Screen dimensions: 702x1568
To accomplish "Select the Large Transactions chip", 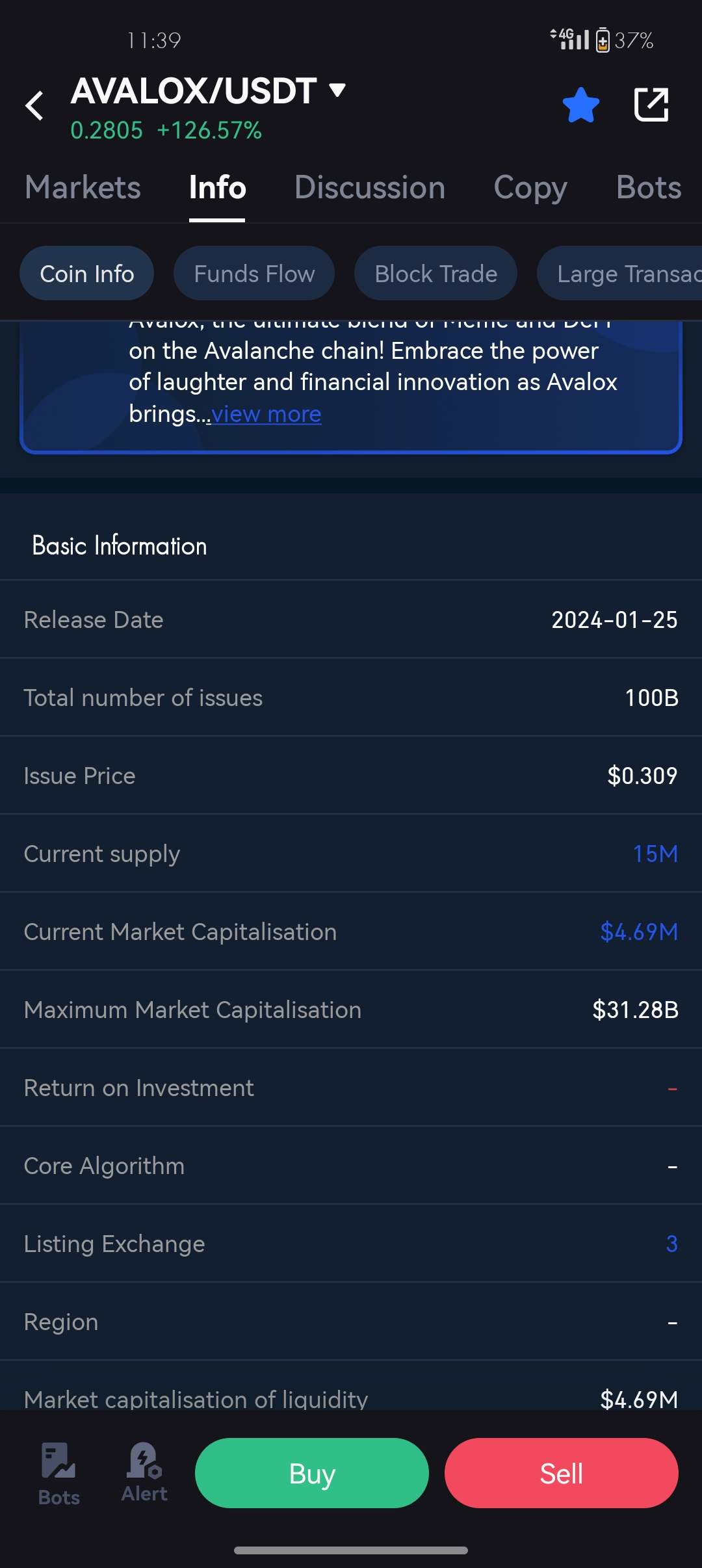I will (624, 274).
